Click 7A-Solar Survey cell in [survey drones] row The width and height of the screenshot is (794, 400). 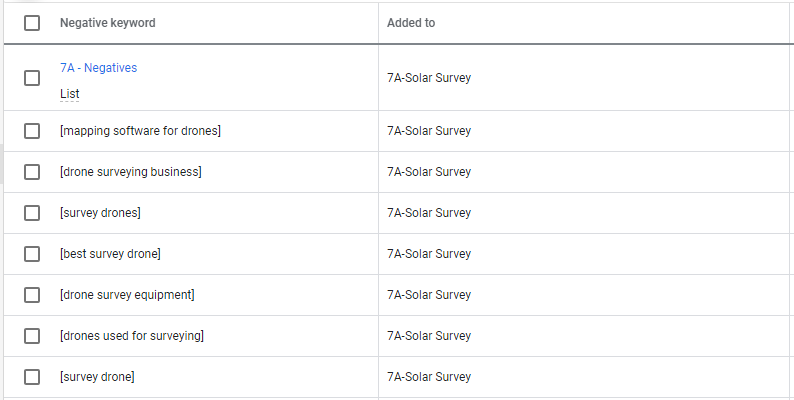(x=429, y=213)
